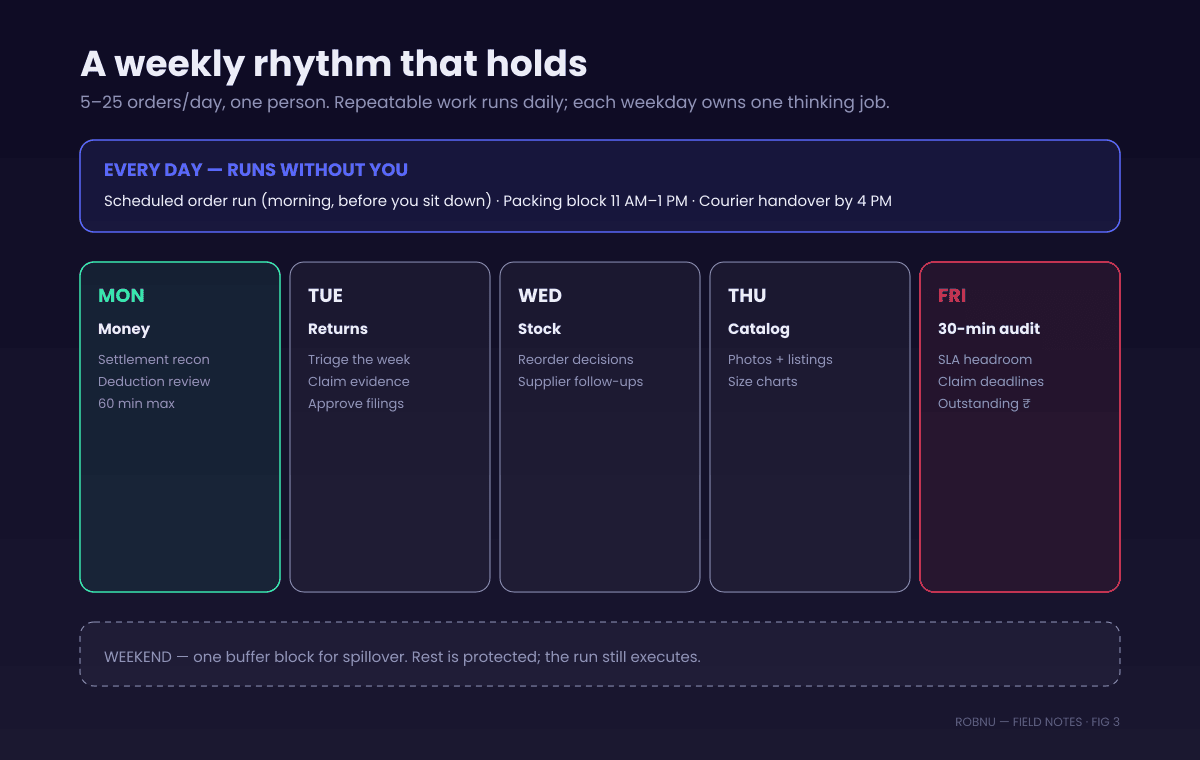Click the MON day heading
Viewport: 1200px width, 760px height.
pos(121,296)
